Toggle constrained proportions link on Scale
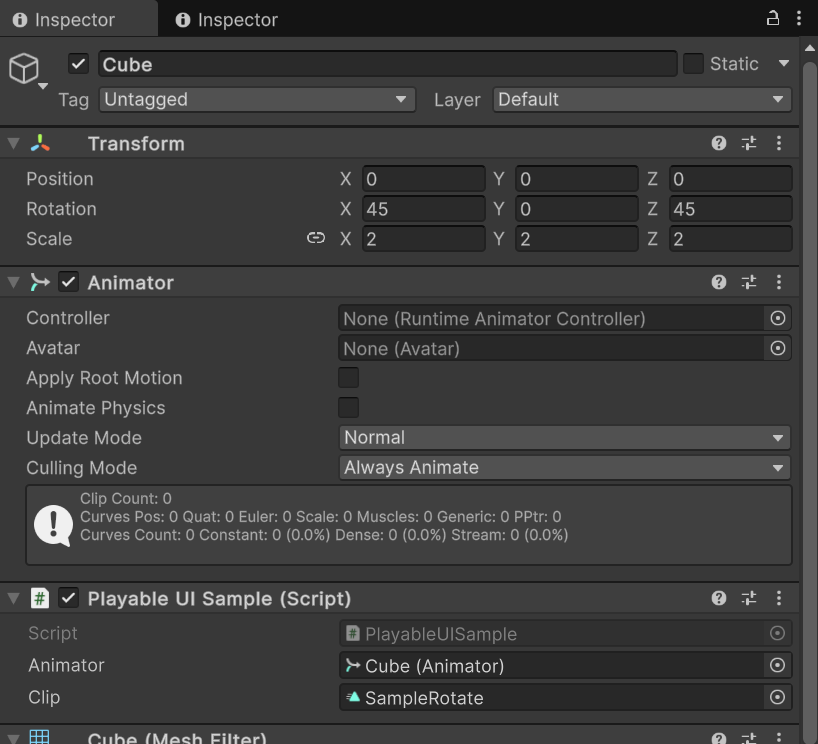The height and width of the screenshot is (744, 818). (x=316, y=238)
